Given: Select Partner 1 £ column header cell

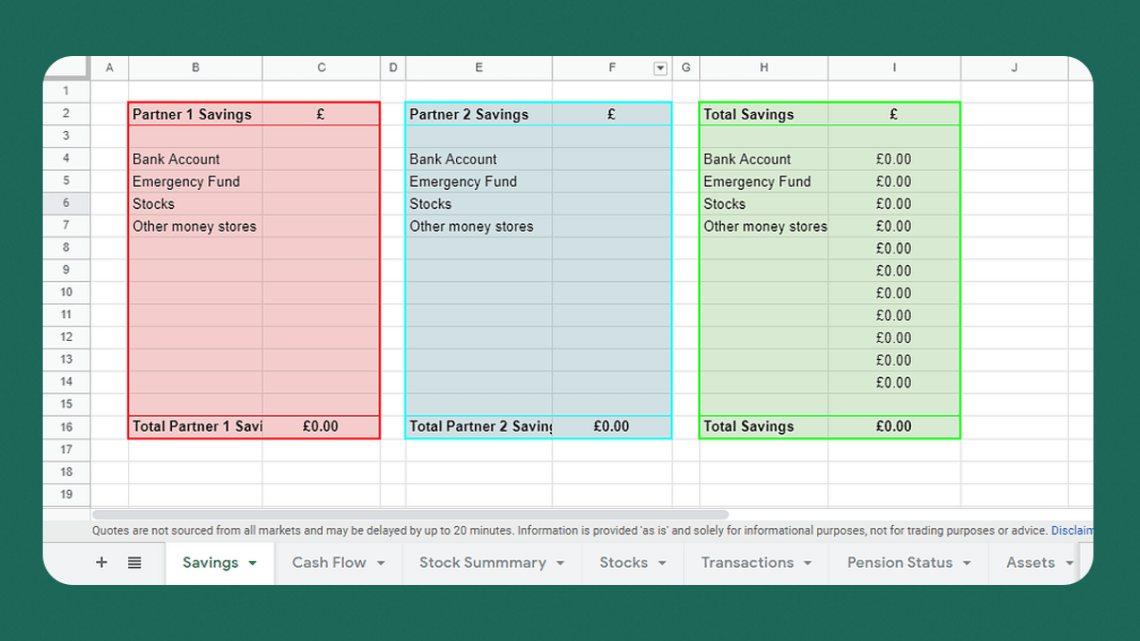Looking at the screenshot, I should click(x=321, y=114).
